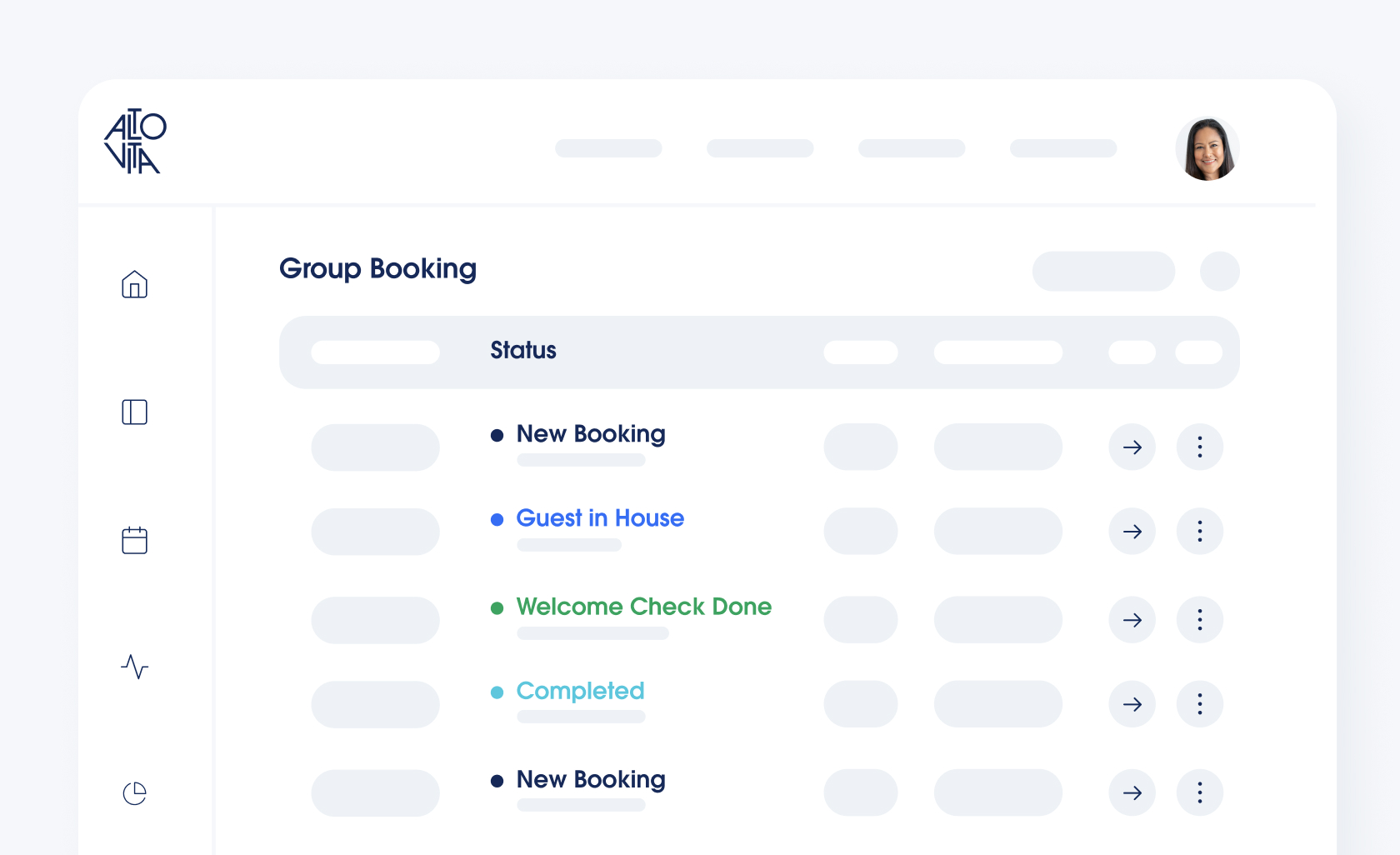This screenshot has width=1400, height=855.
Task: Open three-dot menu for Welcome Check Done row
Action: click(1199, 620)
